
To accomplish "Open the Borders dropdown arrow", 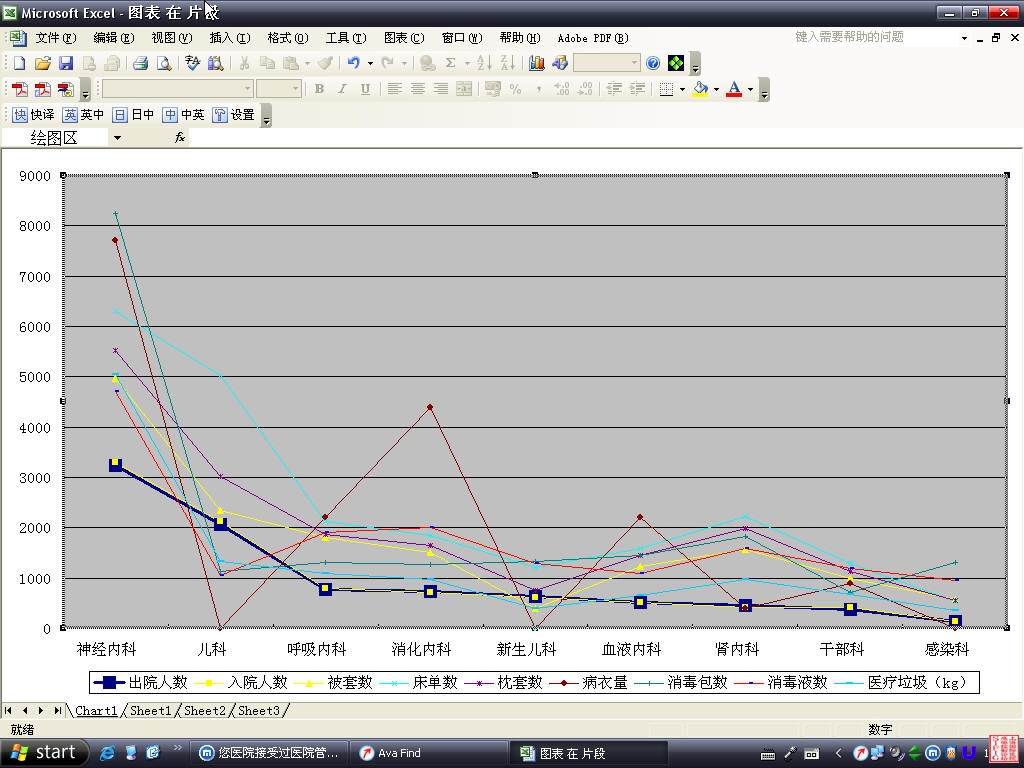I will tap(682, 89).
